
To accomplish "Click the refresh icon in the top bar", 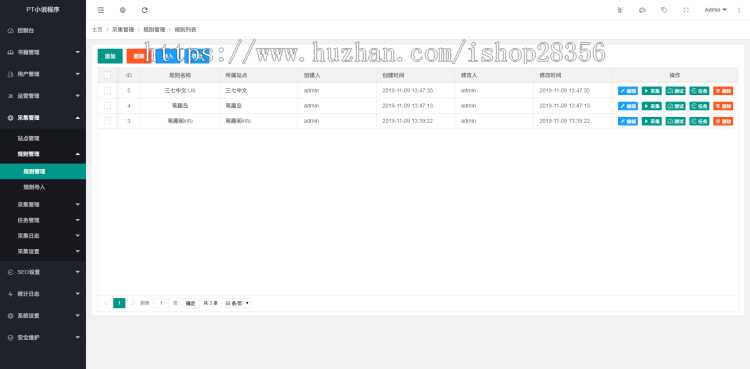I will coord(144,10).
